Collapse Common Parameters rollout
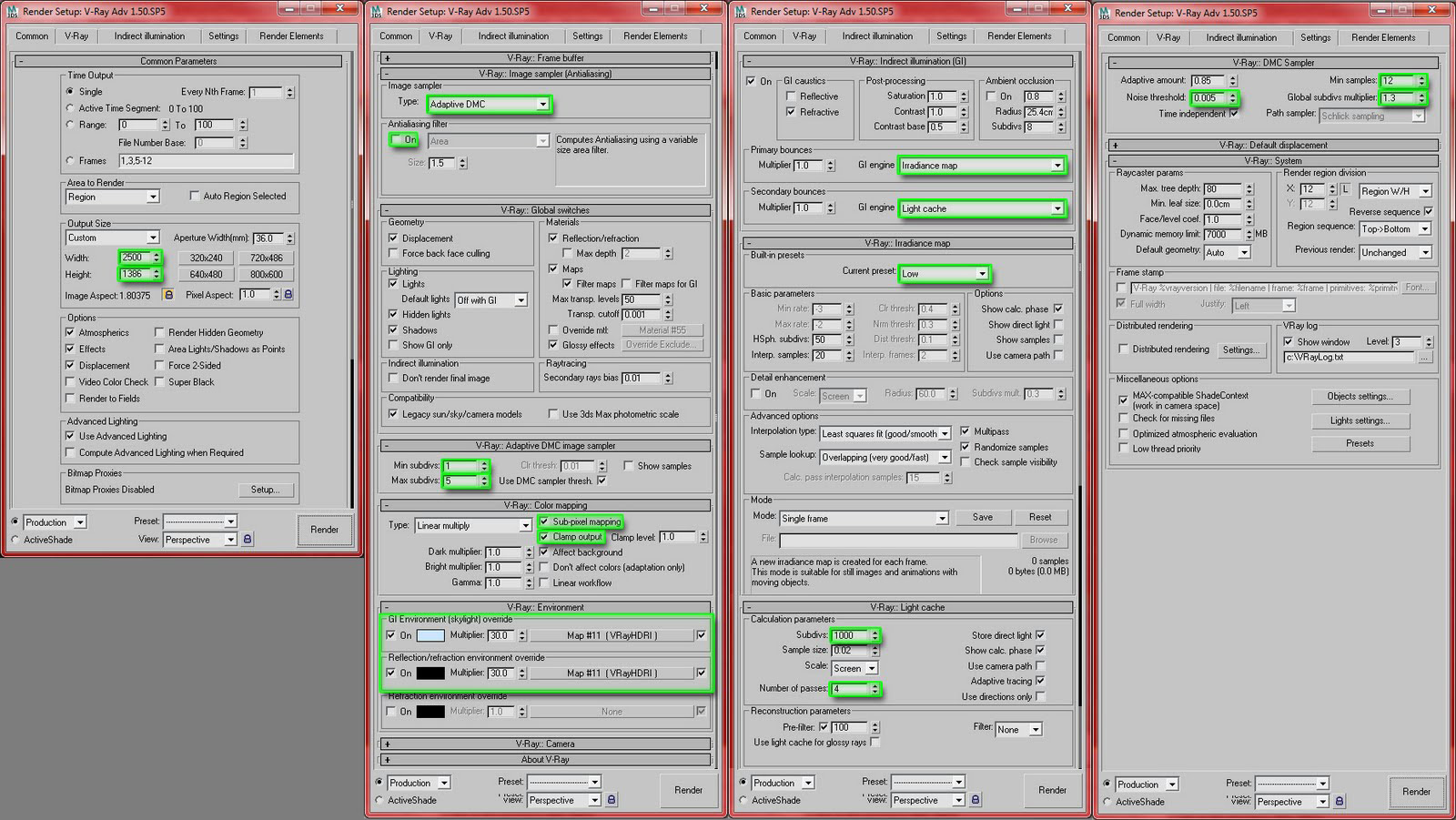The width and height of the screenshot is (1456, 820). pos(178,61)
